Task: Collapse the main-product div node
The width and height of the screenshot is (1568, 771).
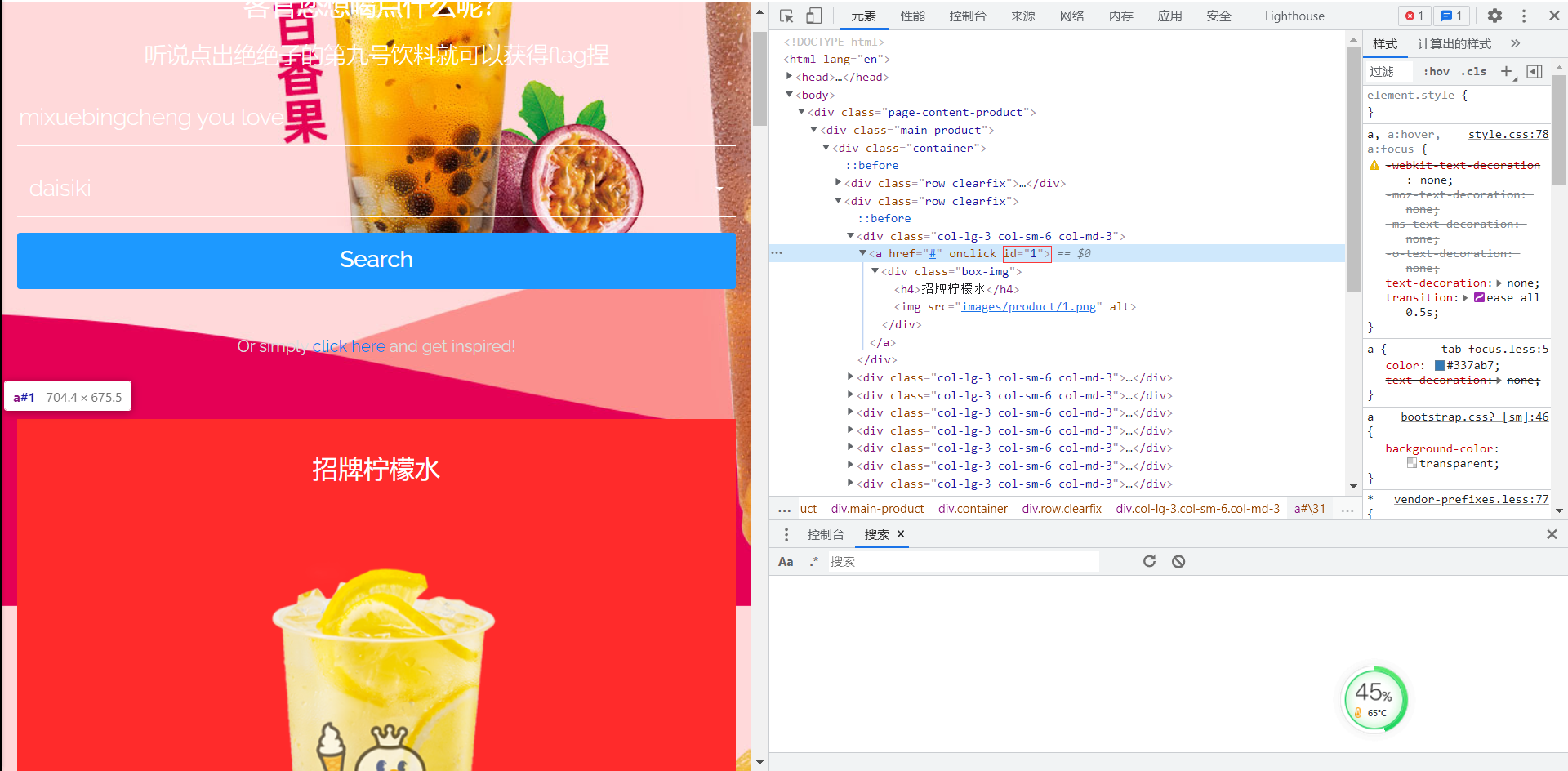Action: click(x=813, y=130)
